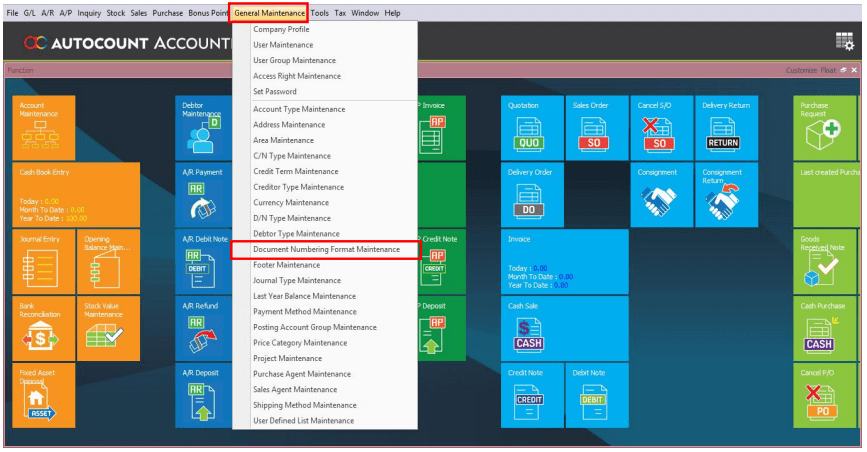Open the File menu
This screenshot has height=452, width=867.
(x=12, y=13)
